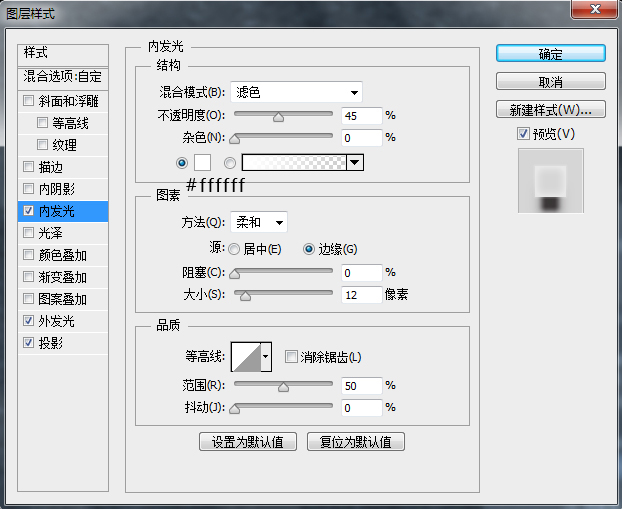Enable the 光泽 checkbox
Screen dimensions: 622x509
click(x=28, y=232)
